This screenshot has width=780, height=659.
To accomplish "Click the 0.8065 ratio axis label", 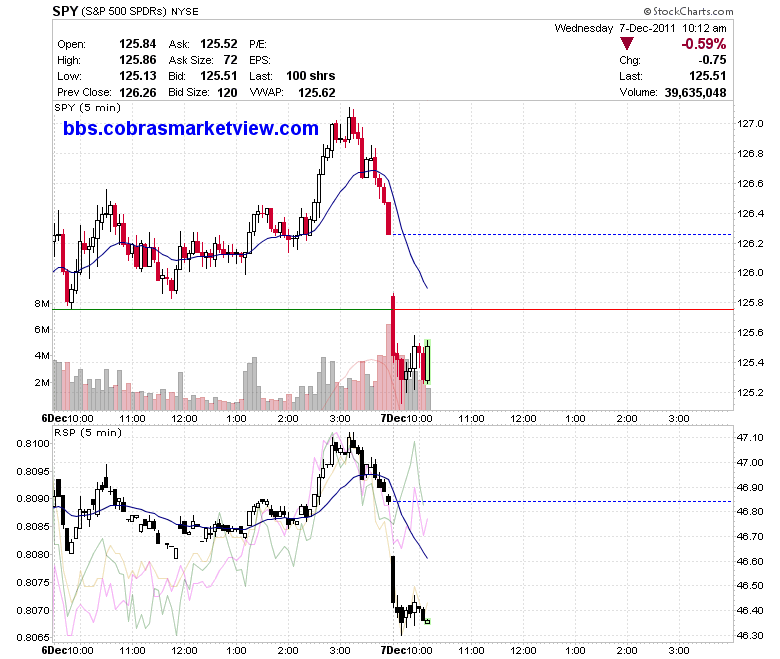I will pos(33,637).
